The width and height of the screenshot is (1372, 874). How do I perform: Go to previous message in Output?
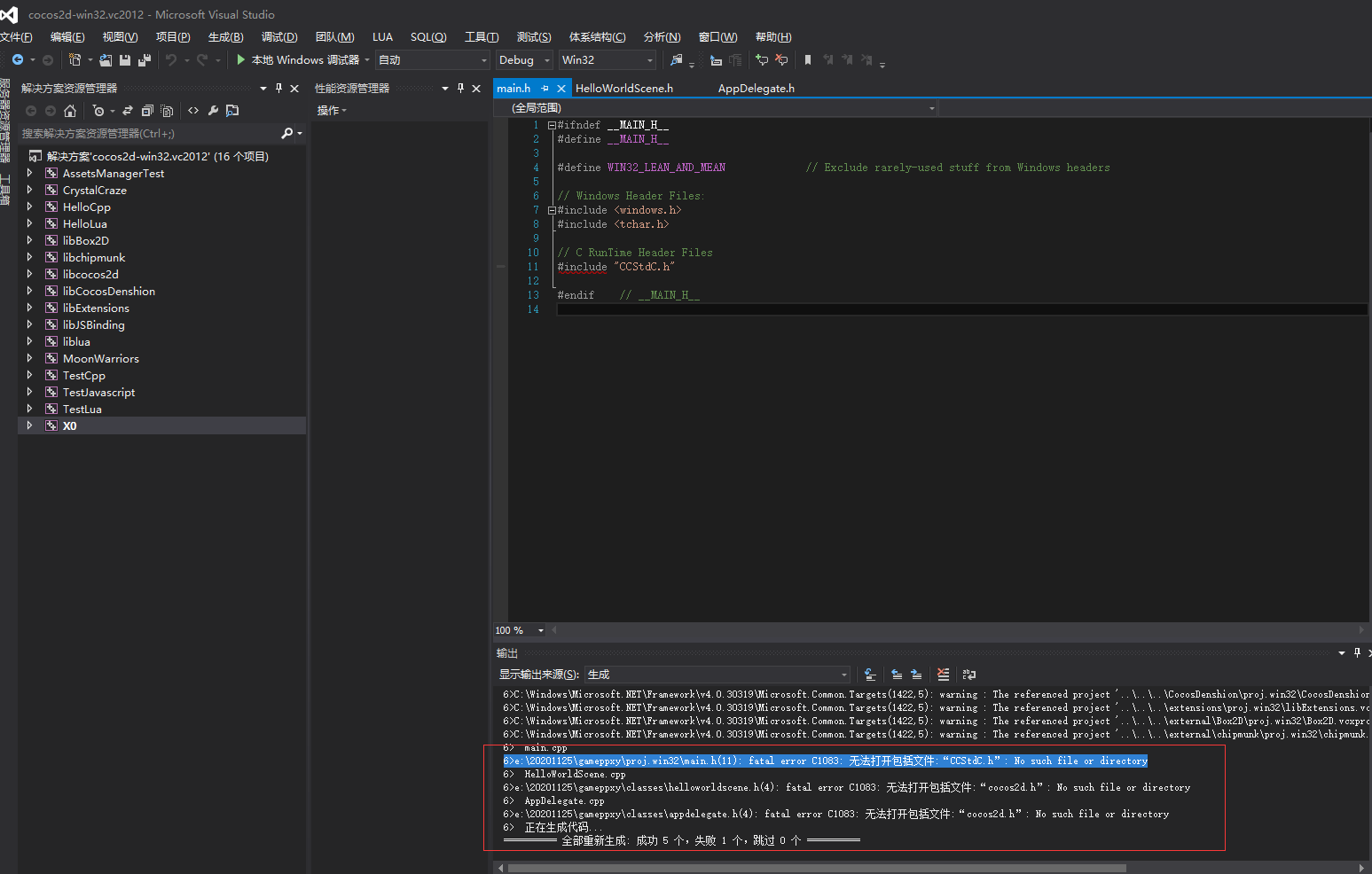pos(897,675)
